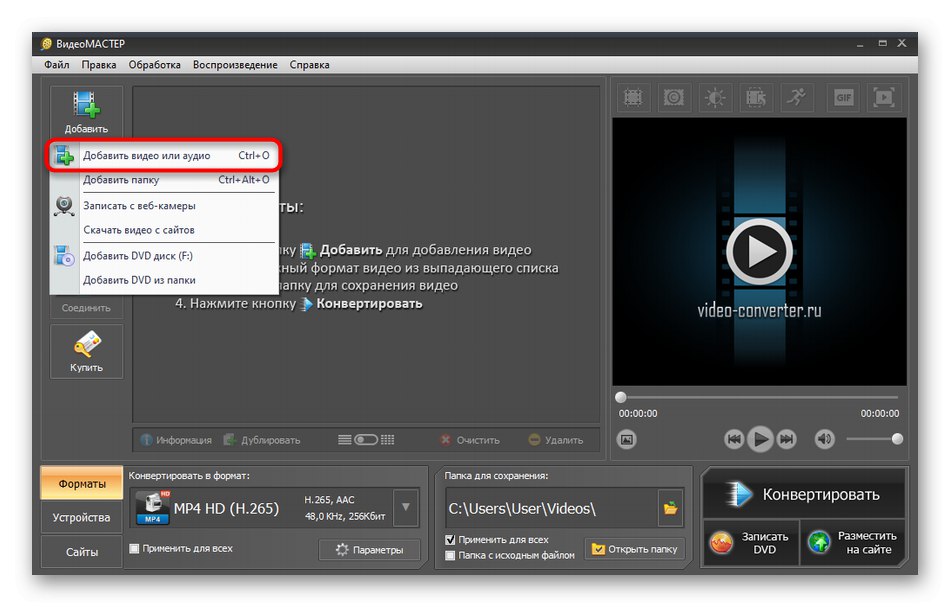Open the Обработка menu
The height and width of the screenshot is (607, 950).
[x=154, y=65]
